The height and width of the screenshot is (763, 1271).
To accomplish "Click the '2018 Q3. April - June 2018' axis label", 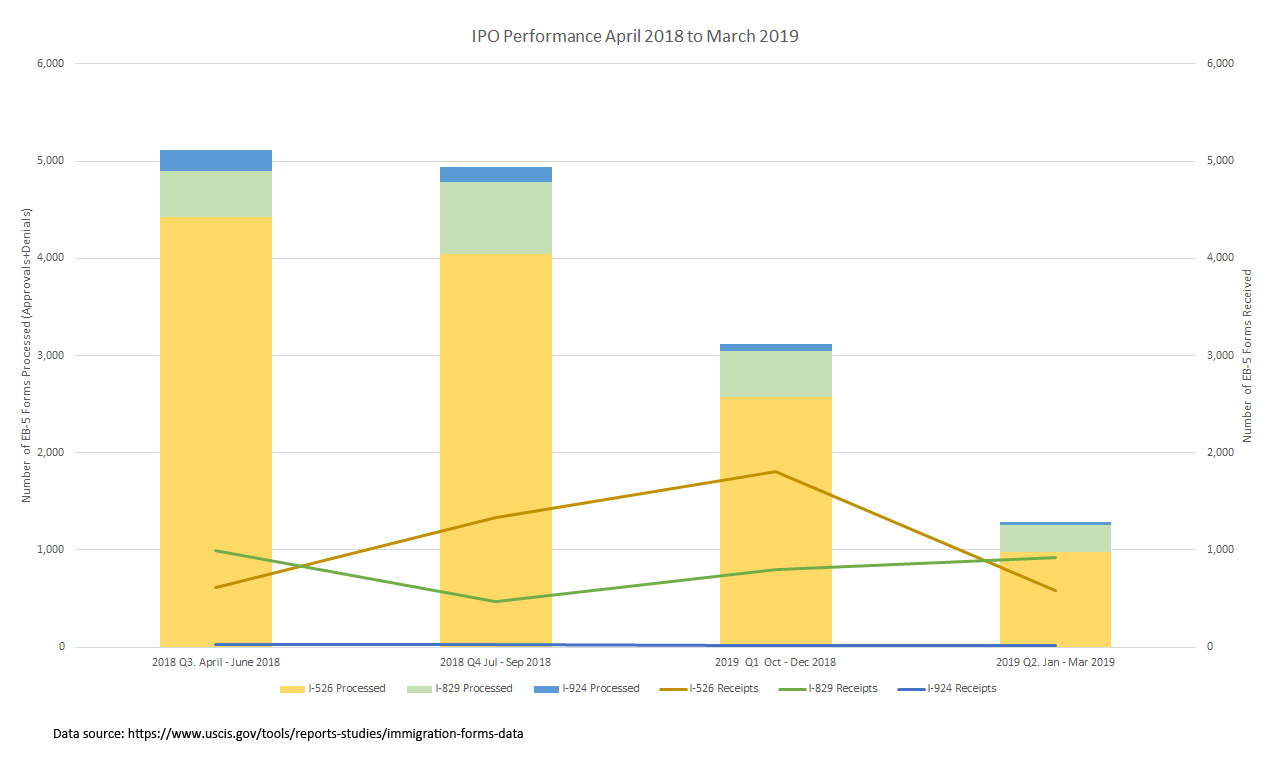I will click(216, 663).
